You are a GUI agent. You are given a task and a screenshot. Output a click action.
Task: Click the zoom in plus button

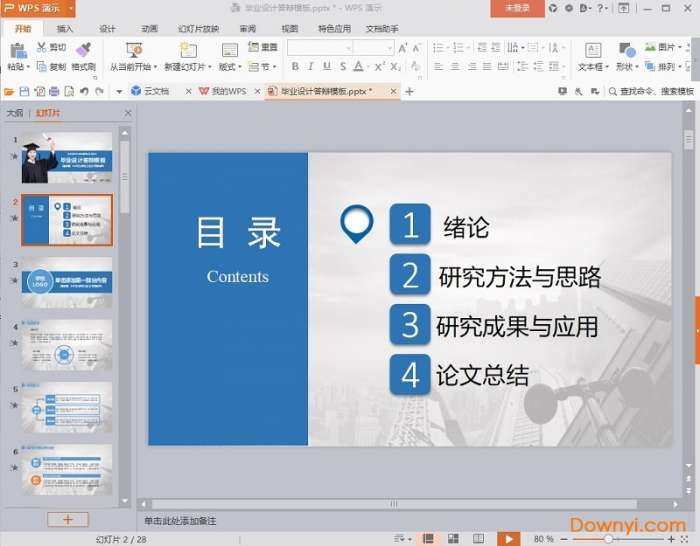[671, 539]
